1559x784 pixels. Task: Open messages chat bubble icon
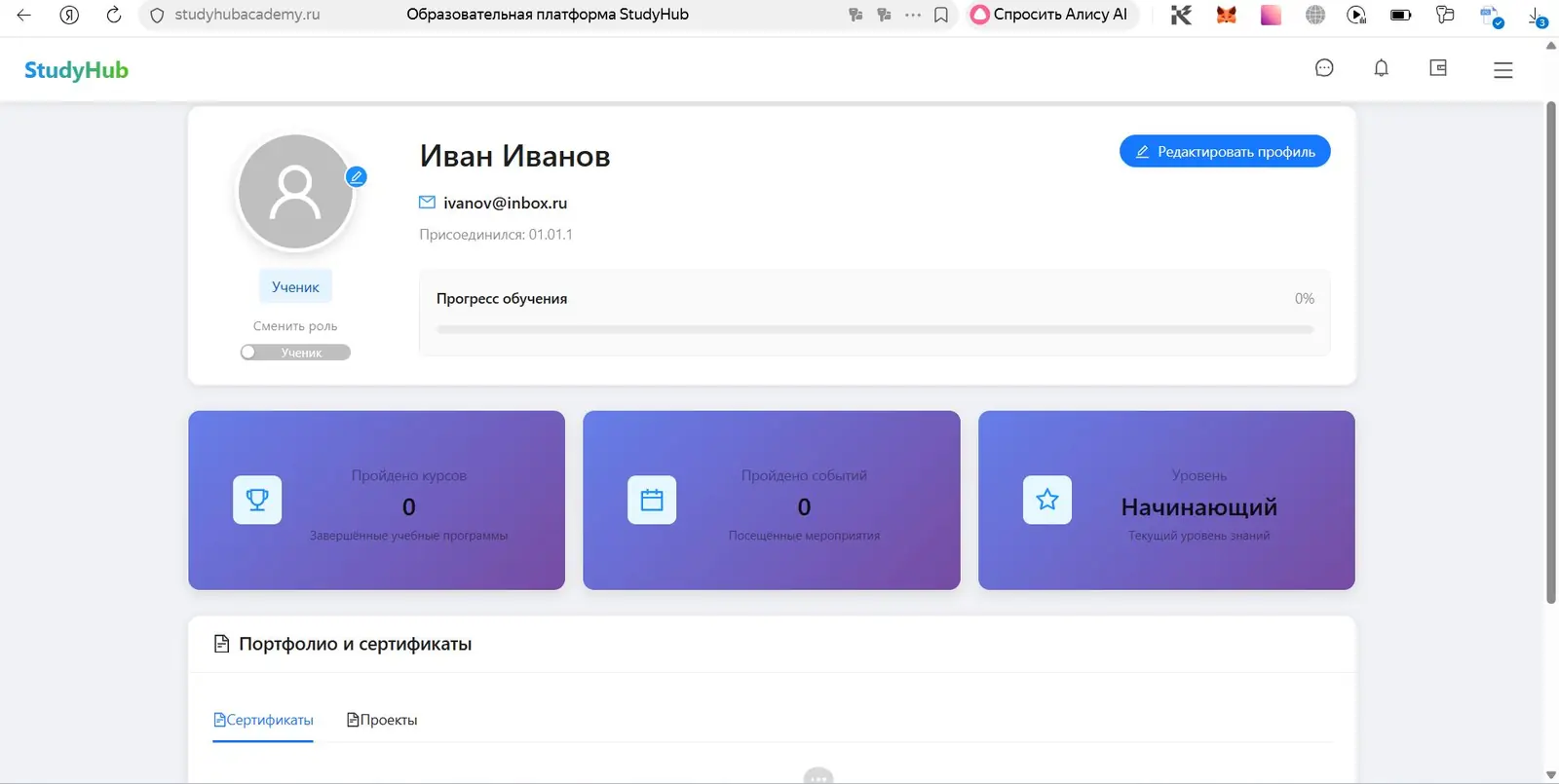[x=1324, y=68]
